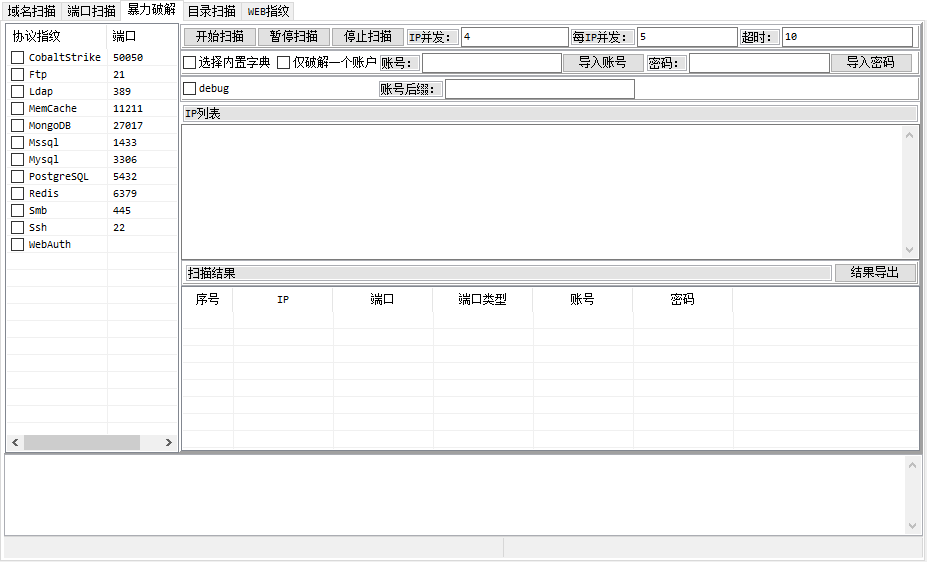Enable the Ftp protocol checkbox
The width and height of the screenshot is (927, 562).
pos(18,74)
